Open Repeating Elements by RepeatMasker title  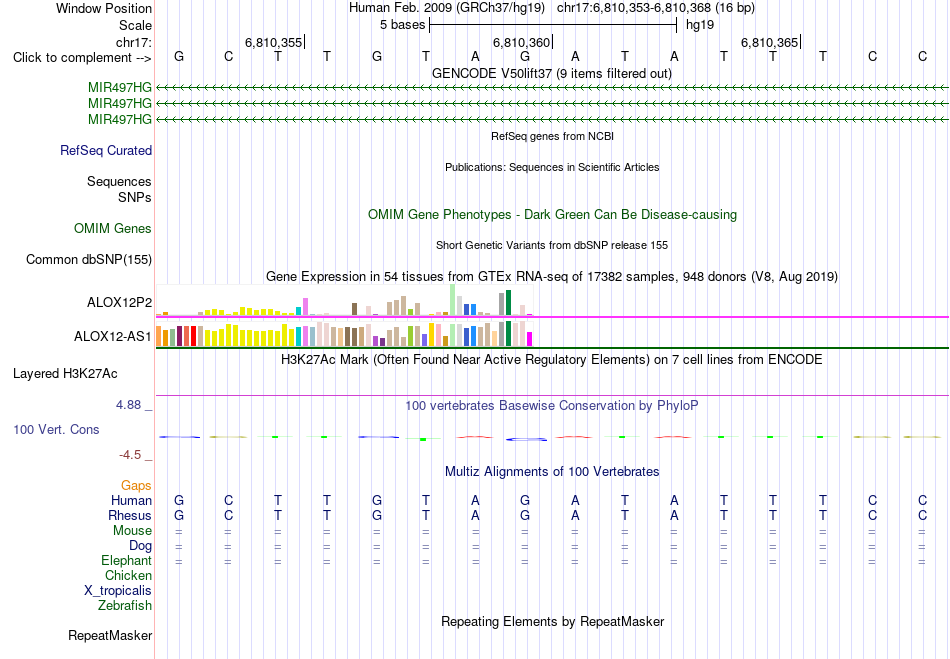(553, 622)
